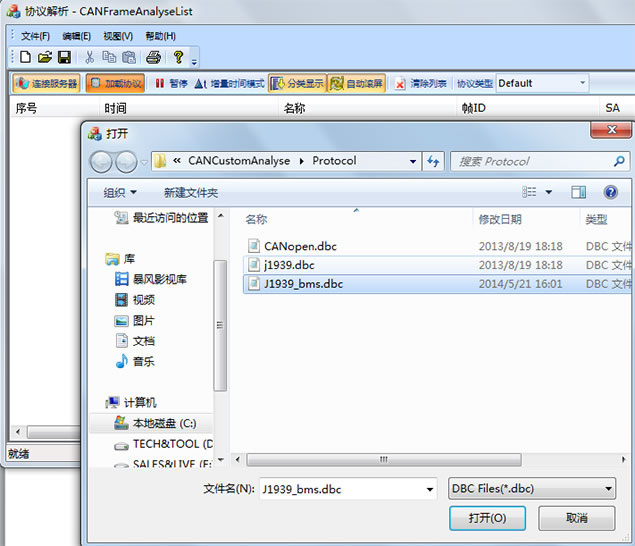Viewport: 635px width, 546px height.
Task: Toggle 分类显示 classified display mode
Action: (297, 84)
